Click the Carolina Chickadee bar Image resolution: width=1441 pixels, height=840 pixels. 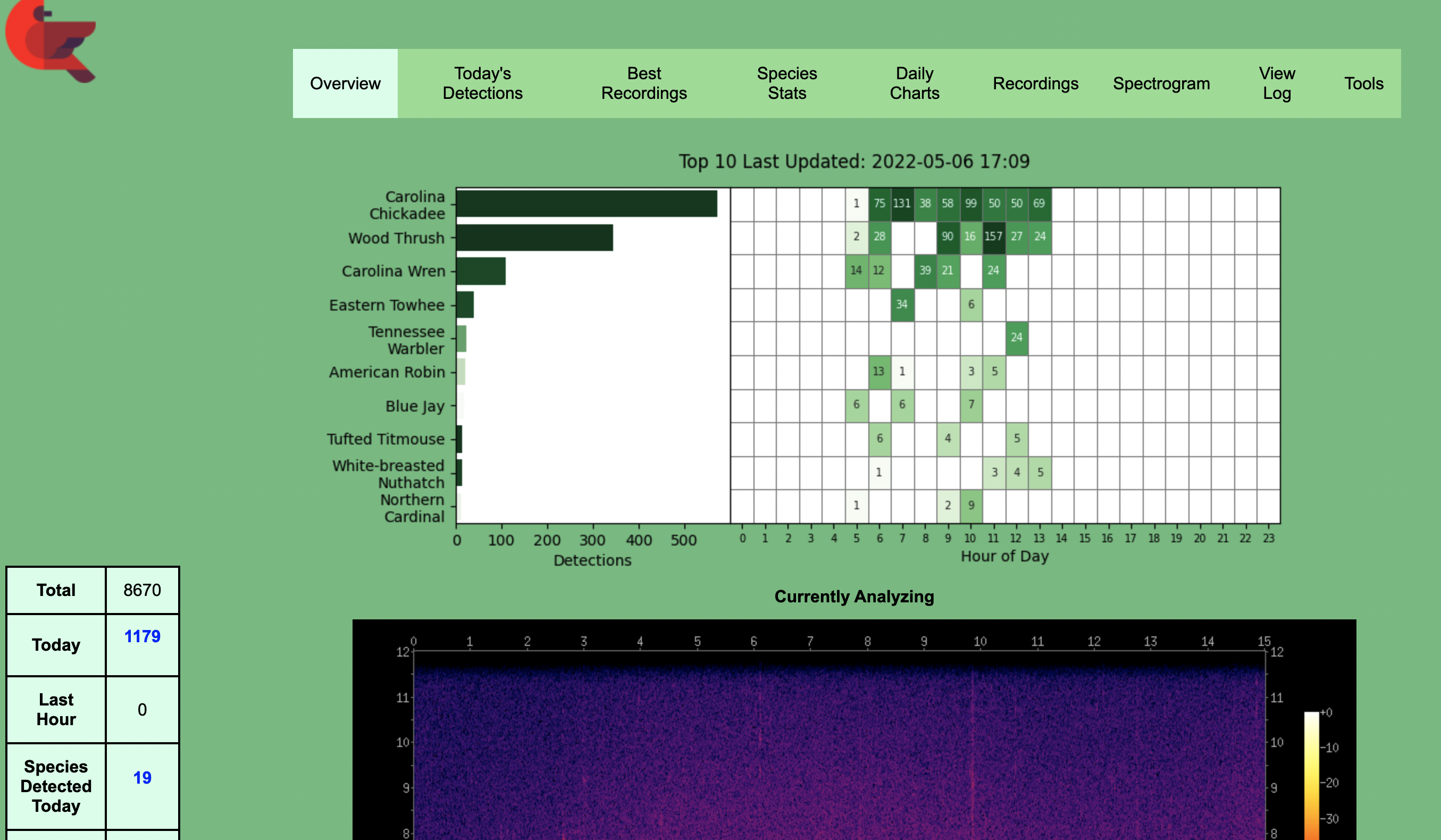point(587,204)
